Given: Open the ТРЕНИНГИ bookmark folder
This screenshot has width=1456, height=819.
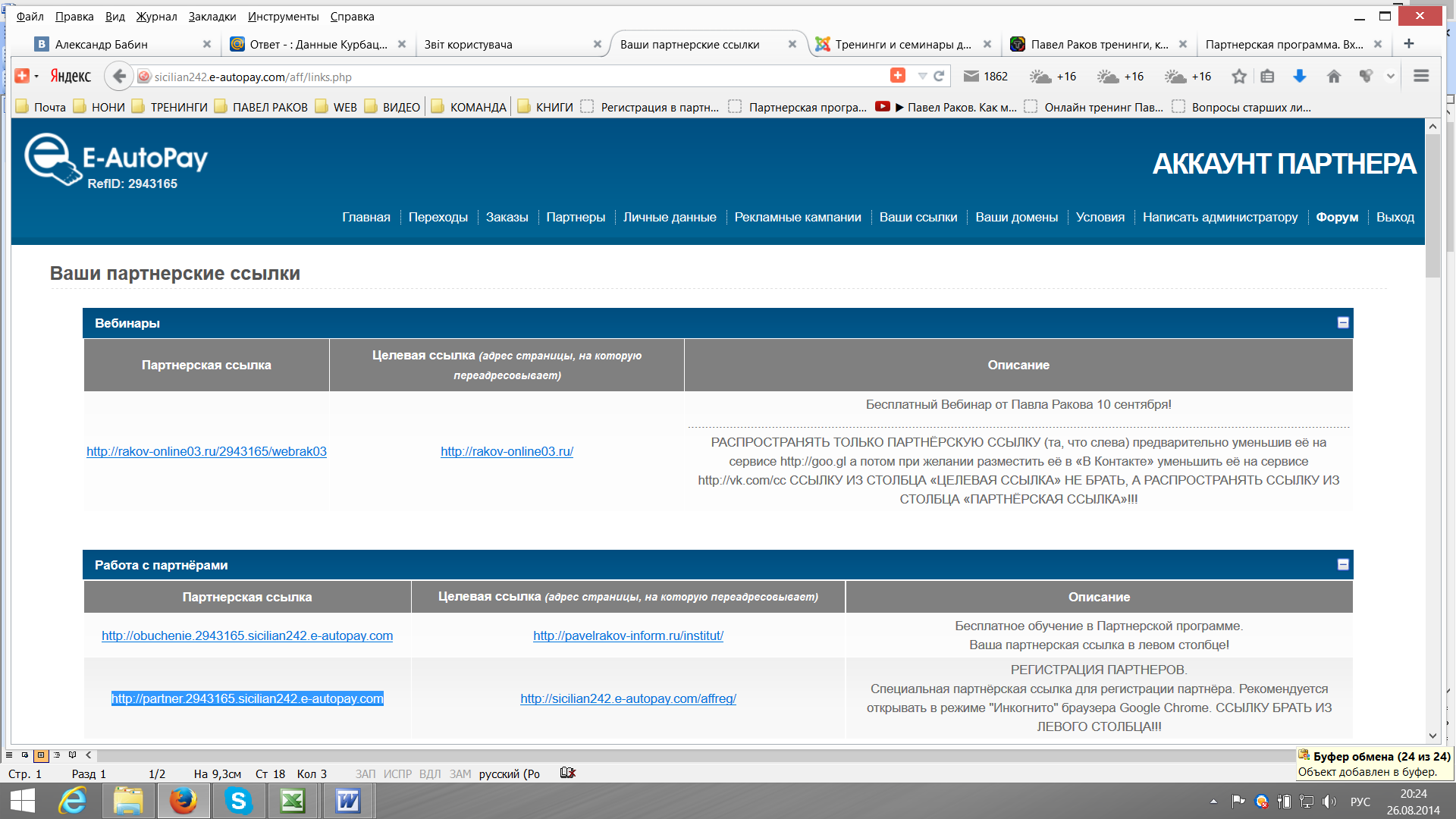Looking at the screenshot, I should tap(170, 107).
